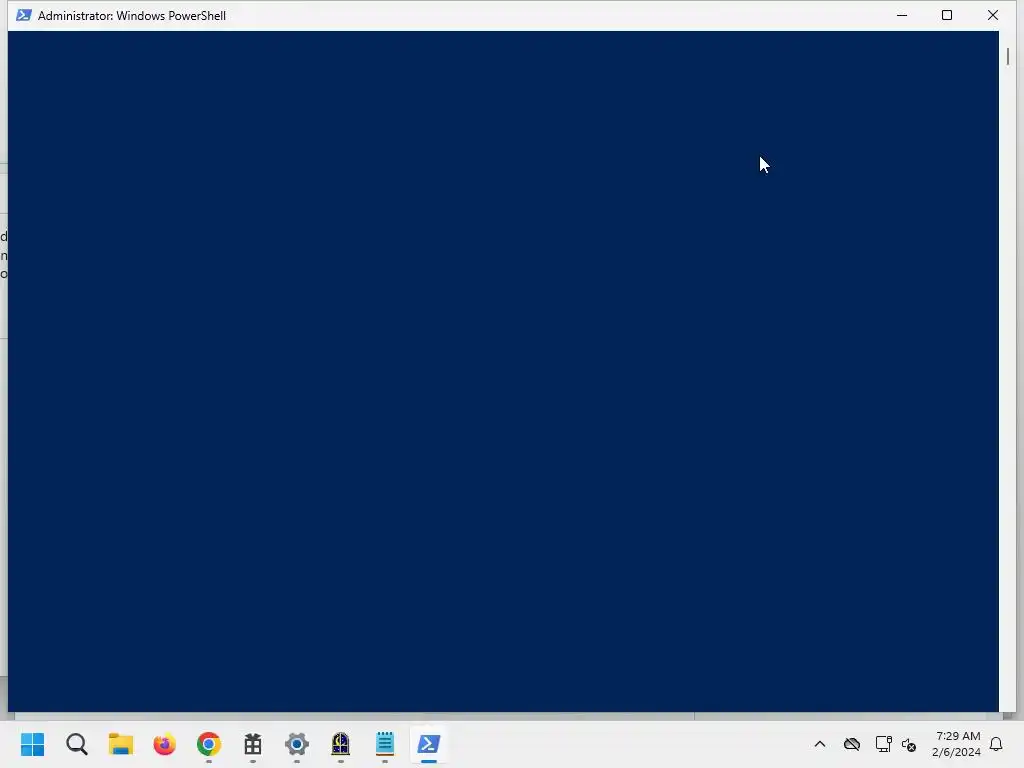1024x768 pixels.
Task: Open the Windows Start menu
Action: pyautogui.click(x=33, y=744)
